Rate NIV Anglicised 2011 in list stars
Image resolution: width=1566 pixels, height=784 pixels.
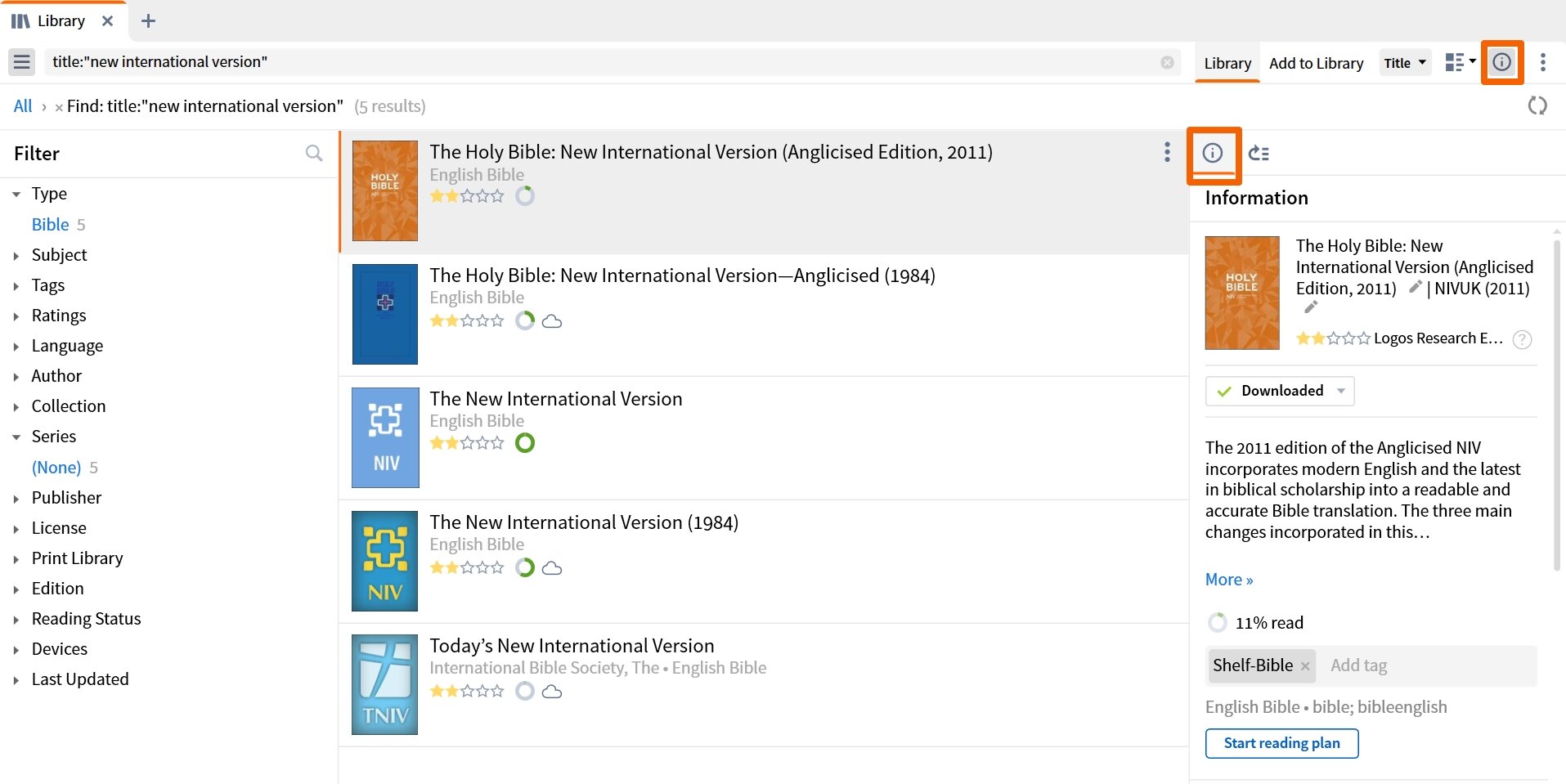coord(467,196)
